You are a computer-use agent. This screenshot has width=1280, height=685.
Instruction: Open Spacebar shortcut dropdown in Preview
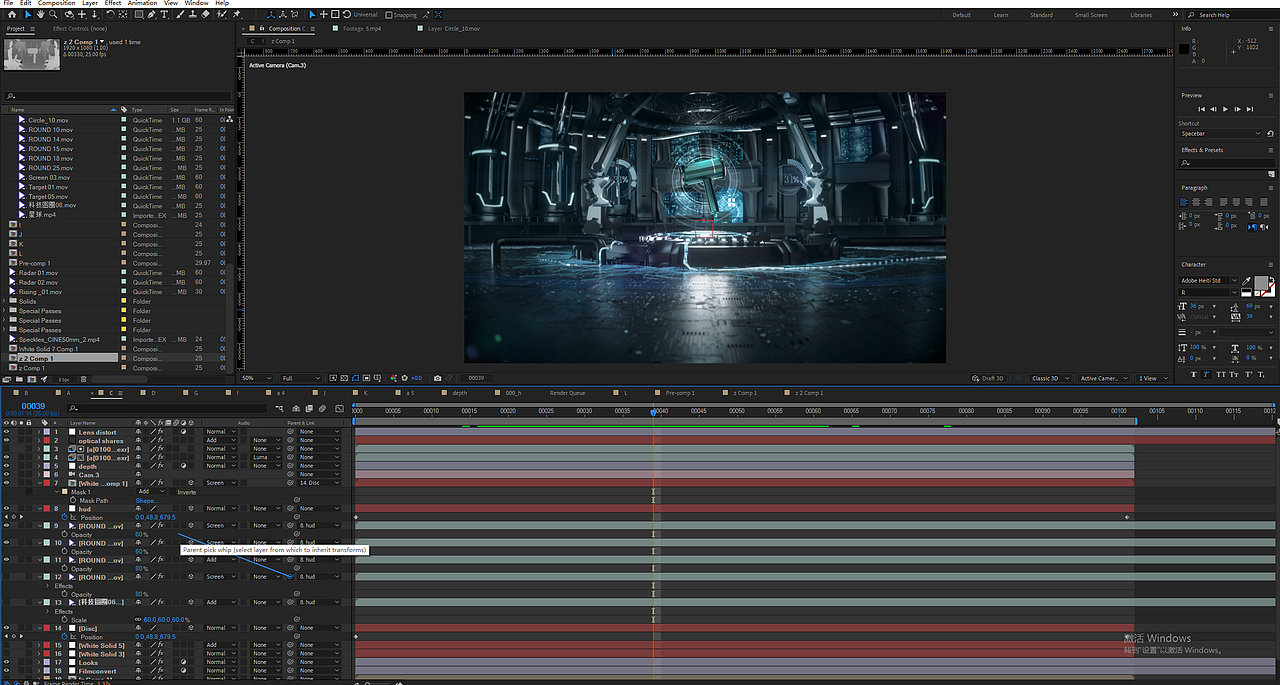point(1220,133)
